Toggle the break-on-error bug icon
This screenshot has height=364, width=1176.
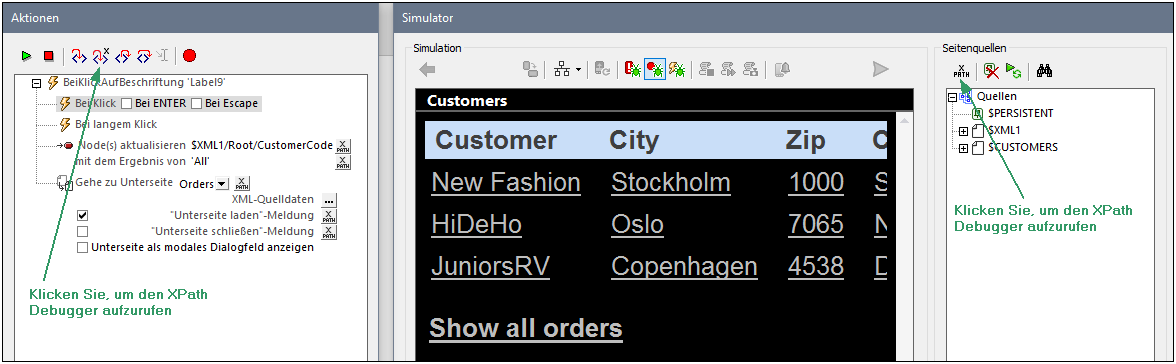click(x=632, y=70)
